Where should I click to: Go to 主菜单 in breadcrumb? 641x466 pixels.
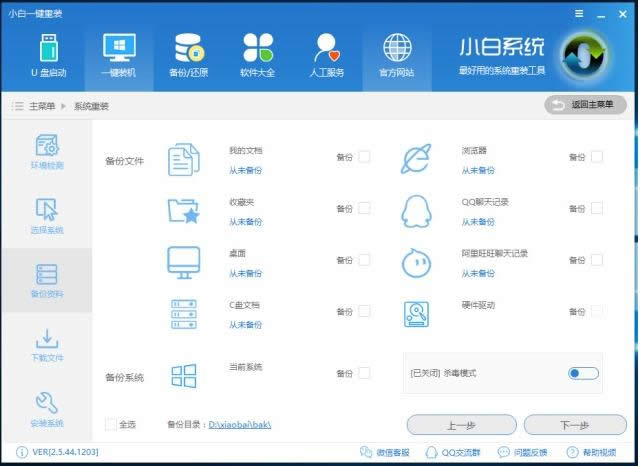point(42,106)
